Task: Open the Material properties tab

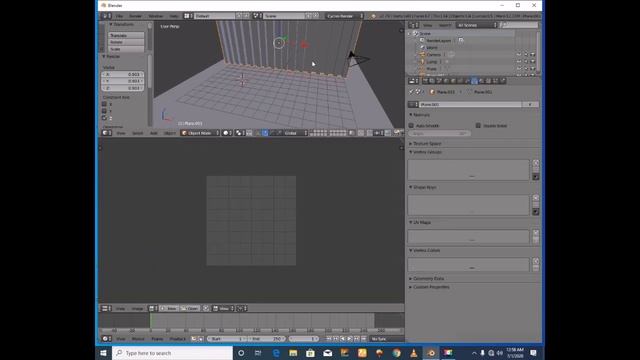Action: tap(481, 81)
